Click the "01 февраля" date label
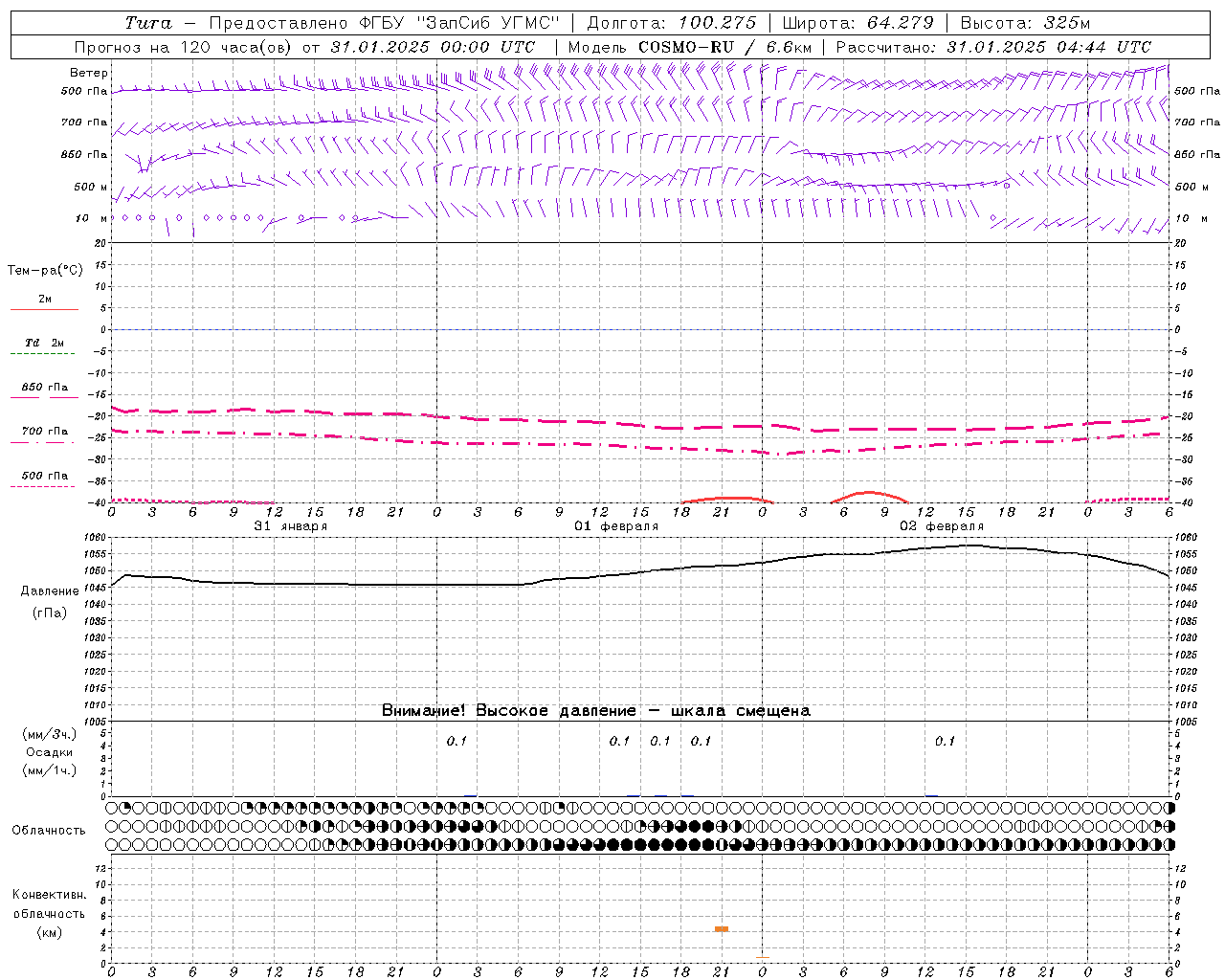This screenshot has height=980, width=1225. tap(616, 526)
